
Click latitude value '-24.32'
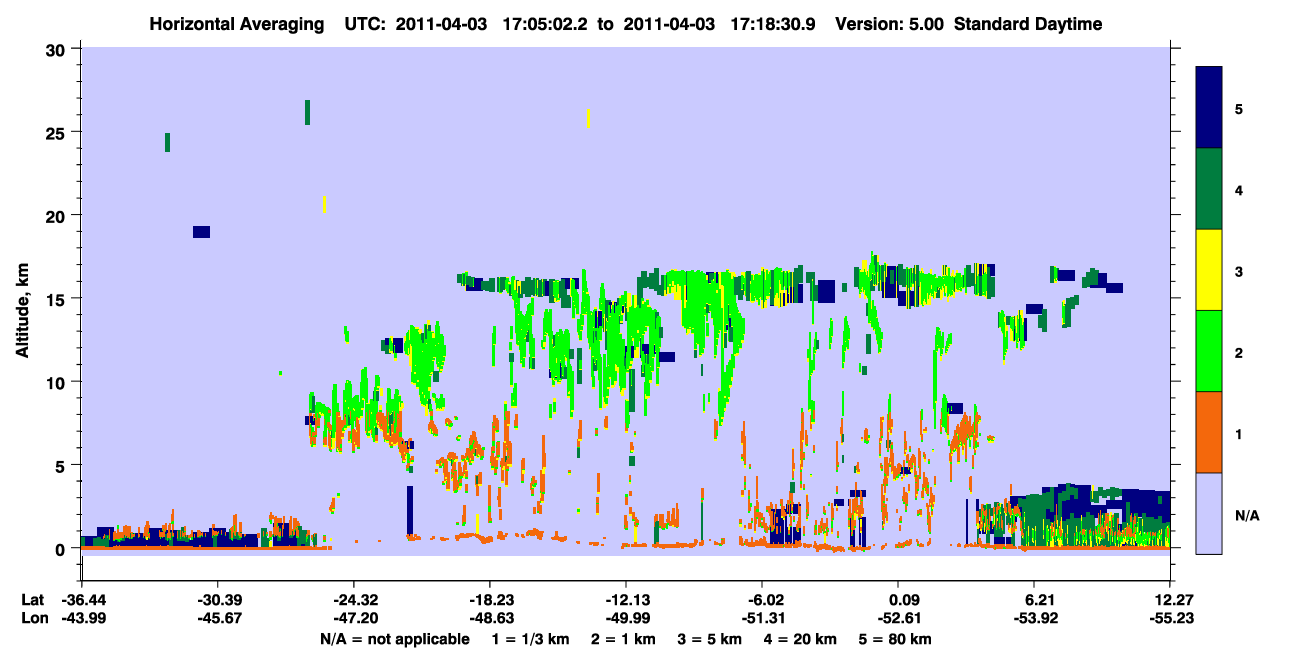click(x=353, y=600)
